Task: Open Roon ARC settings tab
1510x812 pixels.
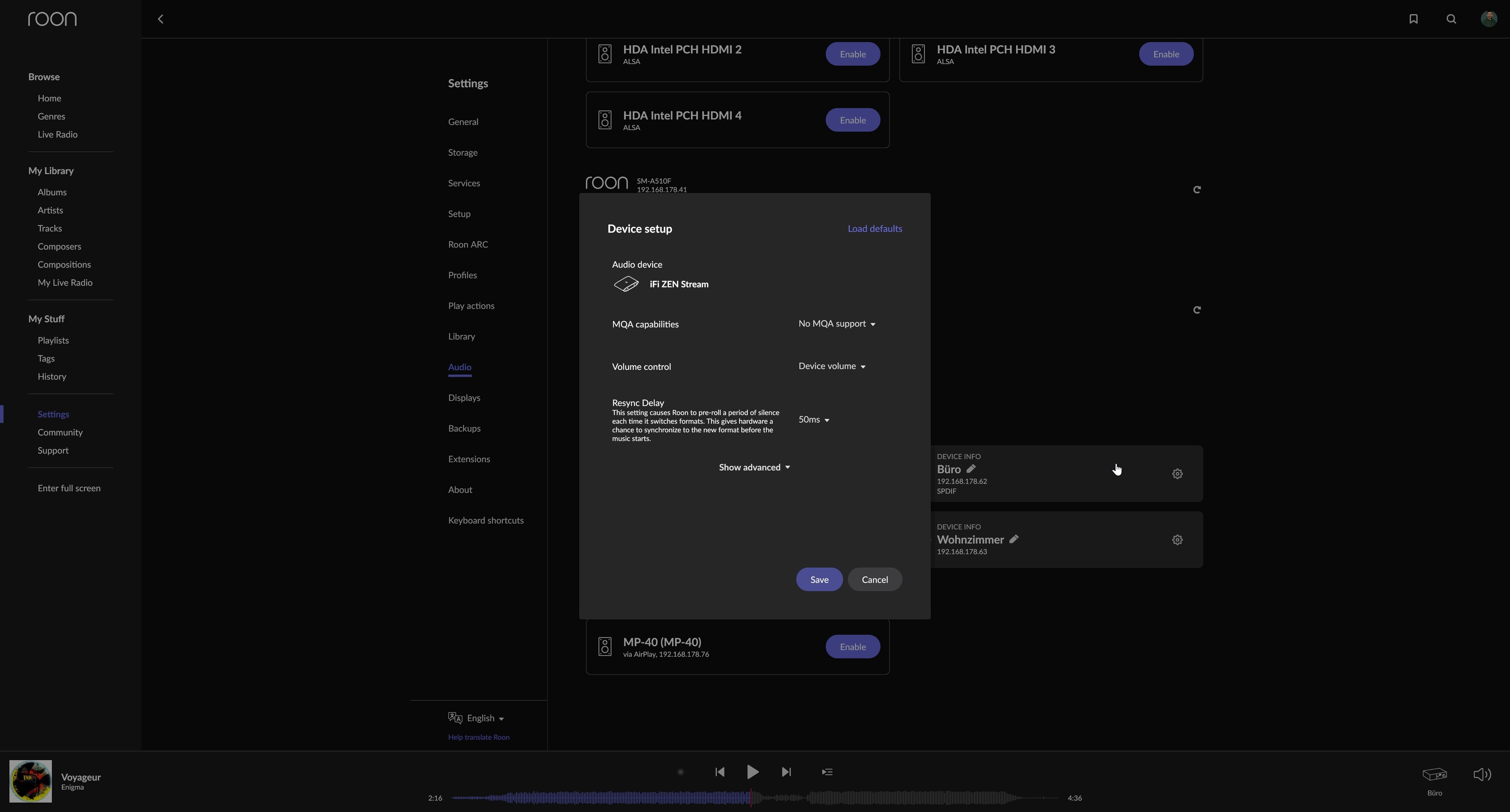Action: click(468, 244)
